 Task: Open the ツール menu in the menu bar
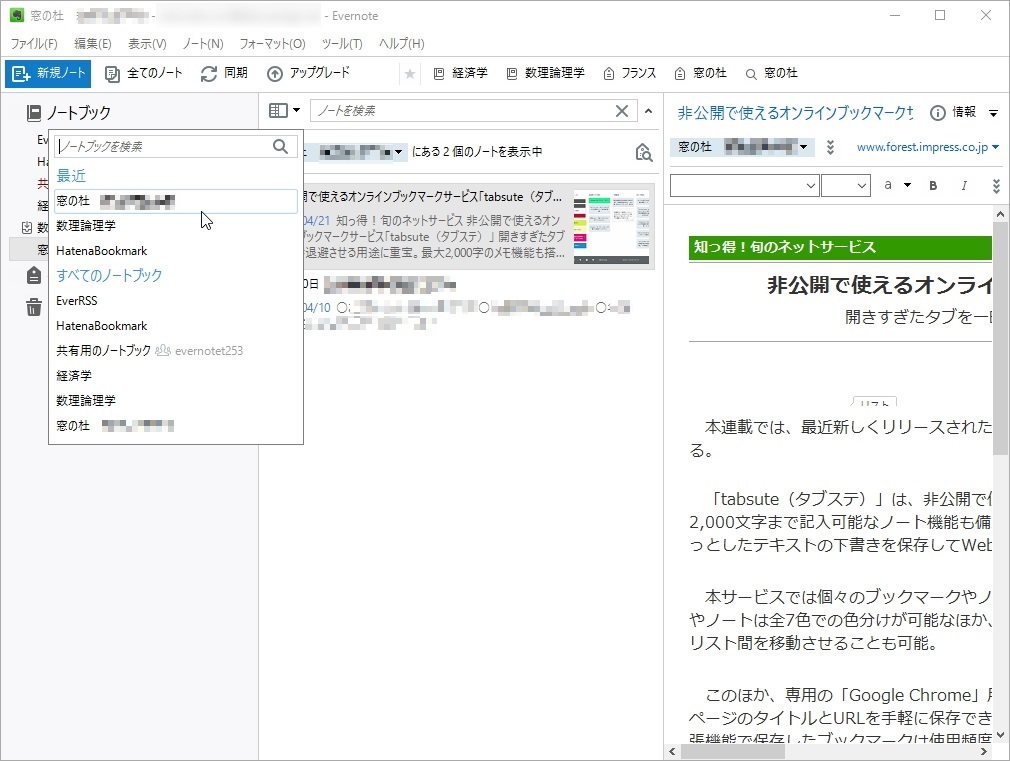[x=340, y=43]
